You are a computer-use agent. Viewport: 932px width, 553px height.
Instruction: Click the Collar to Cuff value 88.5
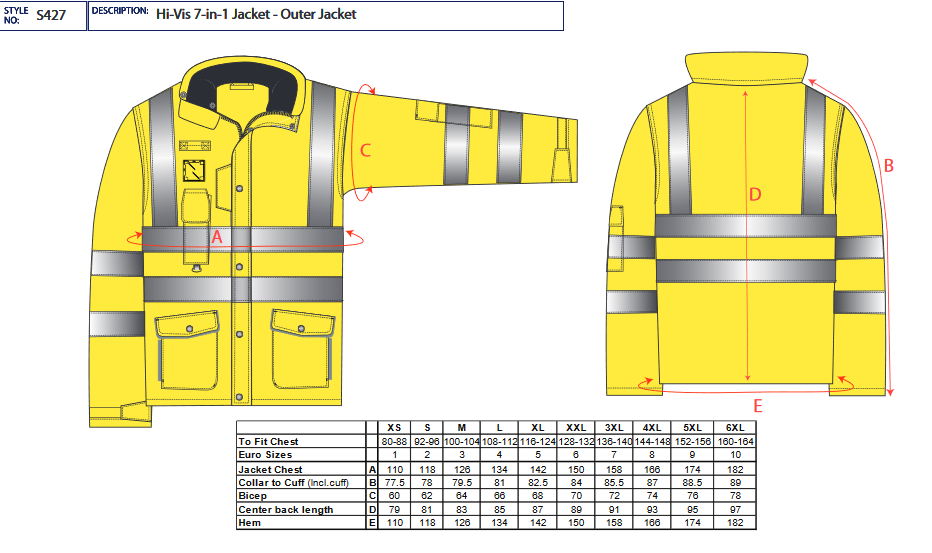click(x=692, y=483)
